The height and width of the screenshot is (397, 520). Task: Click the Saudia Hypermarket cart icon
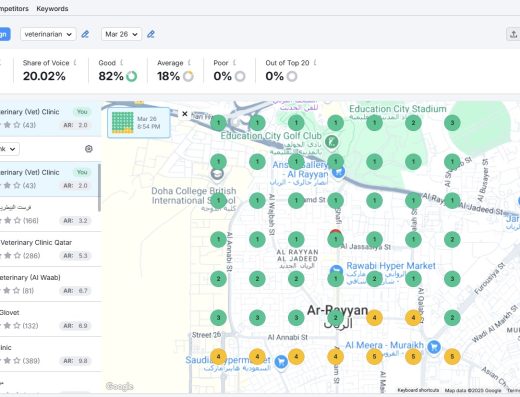pos(281,361)
